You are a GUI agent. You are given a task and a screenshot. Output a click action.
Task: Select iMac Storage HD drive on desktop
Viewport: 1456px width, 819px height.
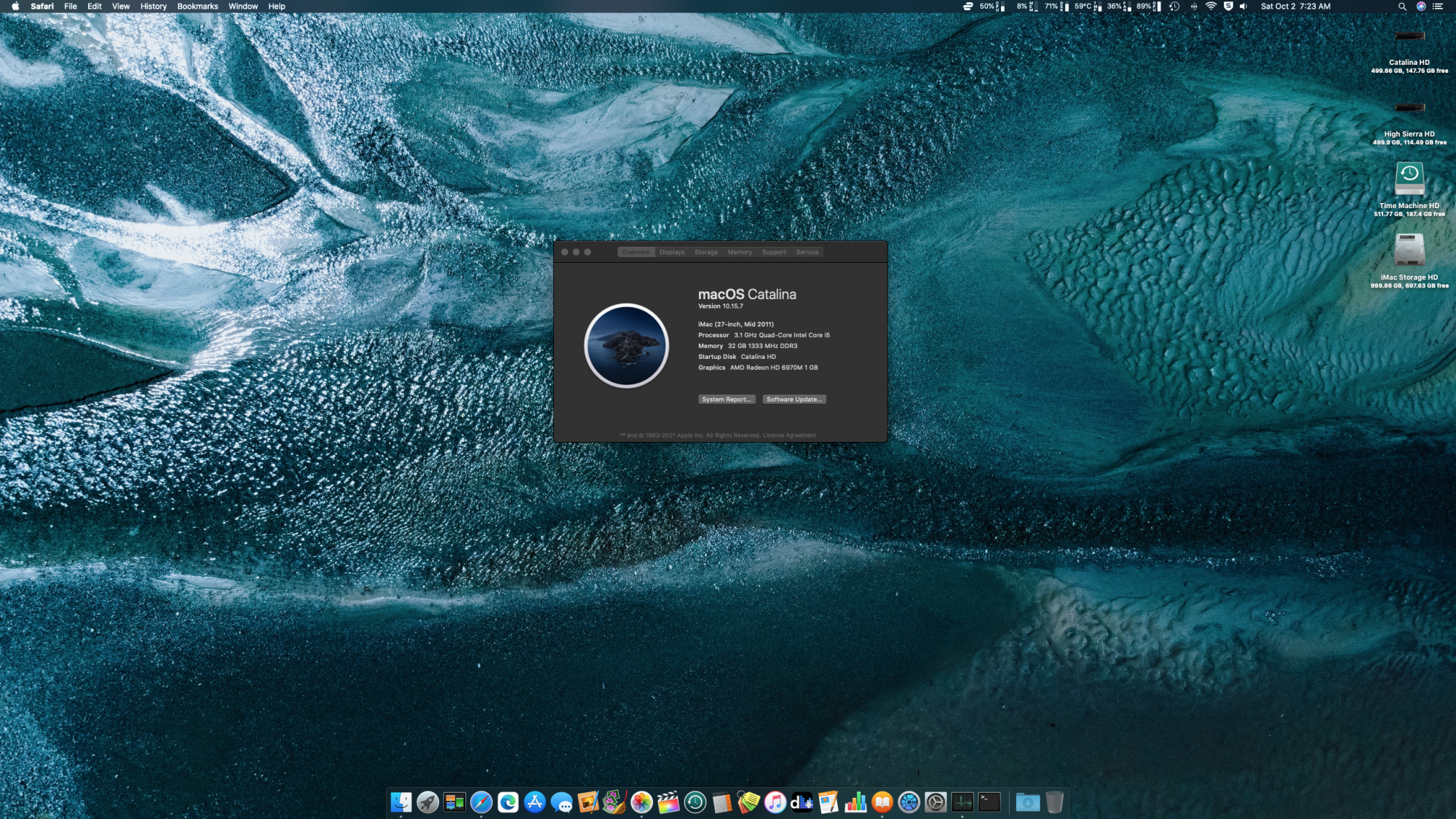coord(1409,261)
